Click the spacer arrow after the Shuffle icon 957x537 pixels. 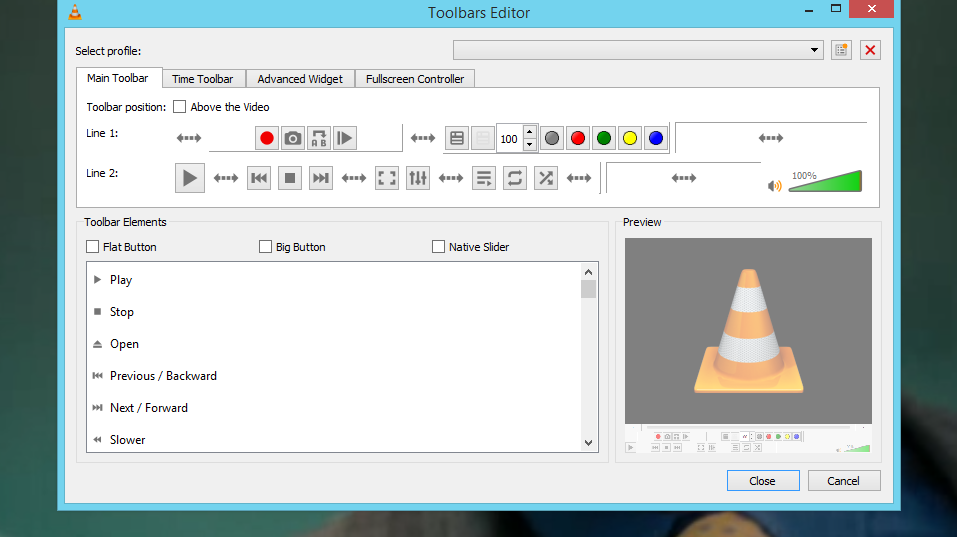coord(579,178)
